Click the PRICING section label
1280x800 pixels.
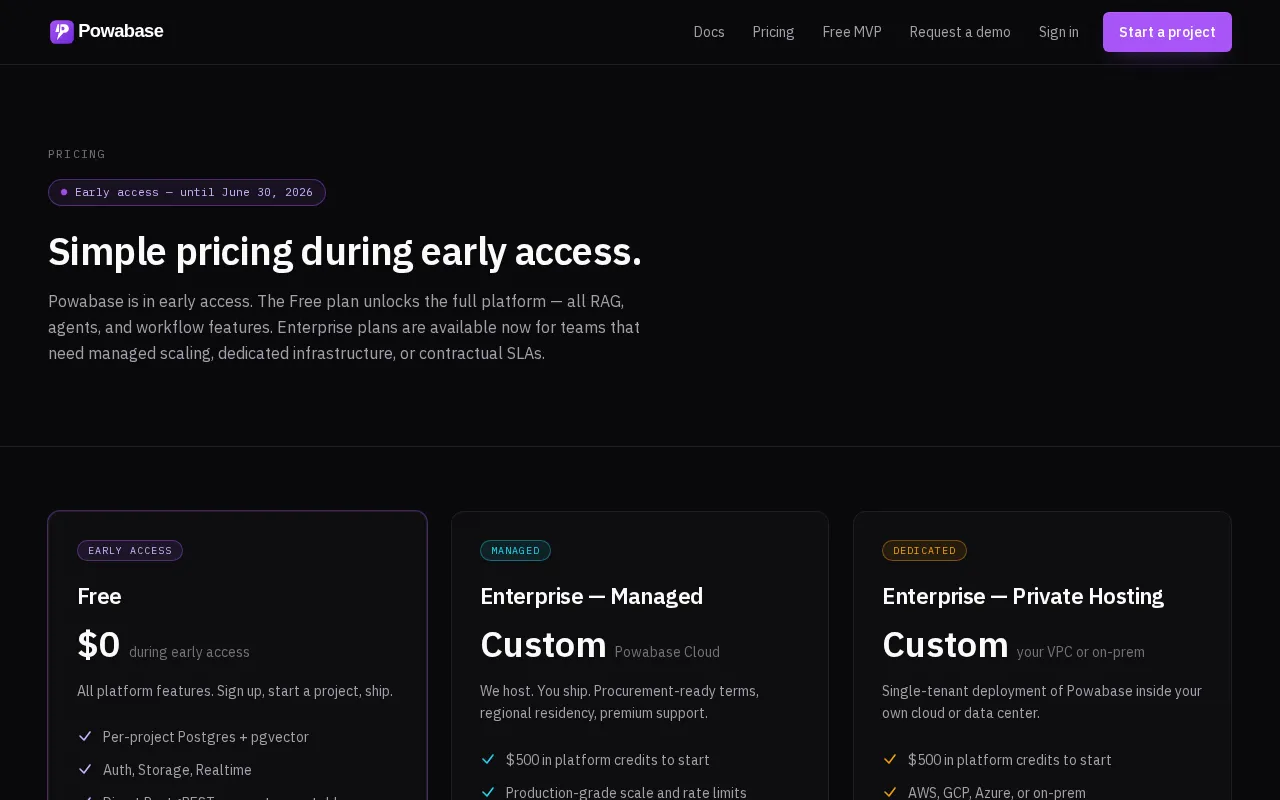(77, 154)
